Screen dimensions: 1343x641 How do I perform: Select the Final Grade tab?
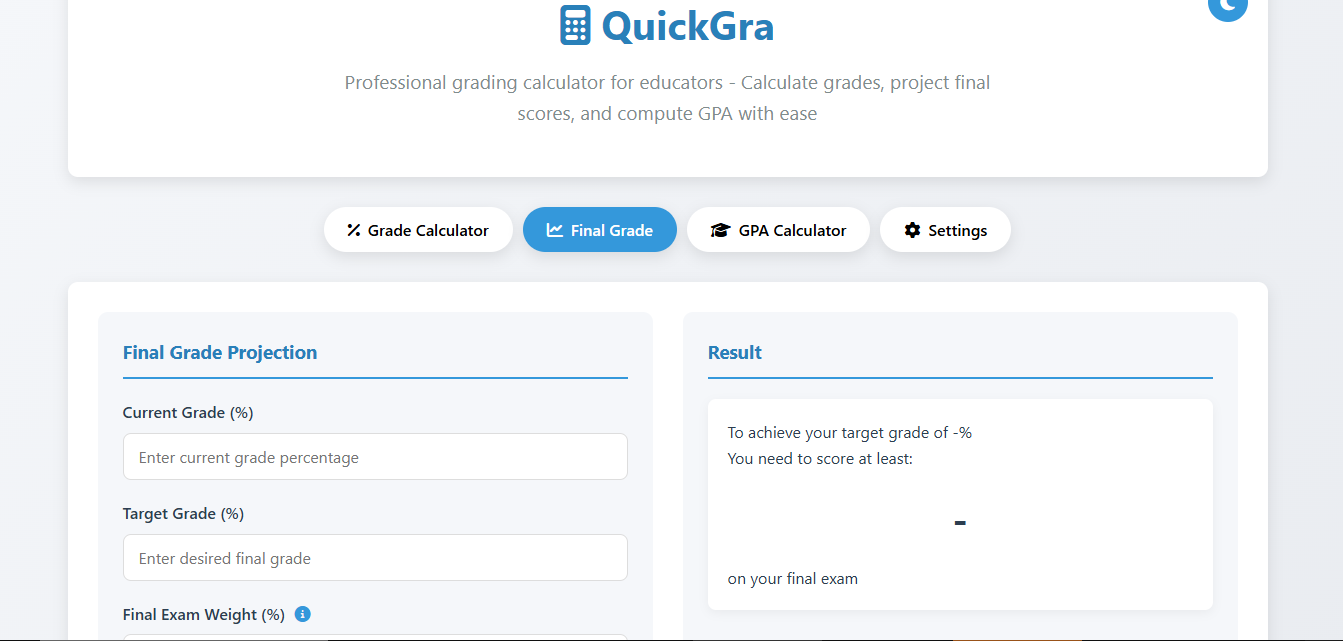600,230
